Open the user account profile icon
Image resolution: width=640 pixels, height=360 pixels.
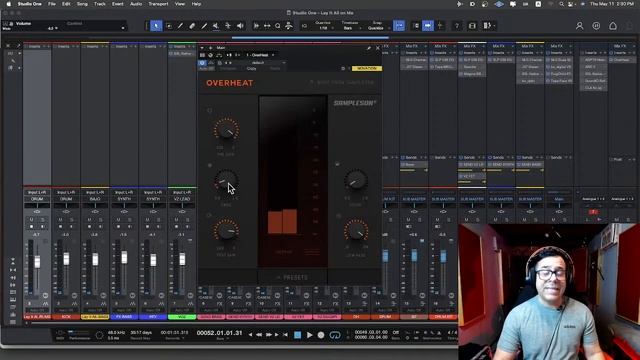tap(579, 26)
